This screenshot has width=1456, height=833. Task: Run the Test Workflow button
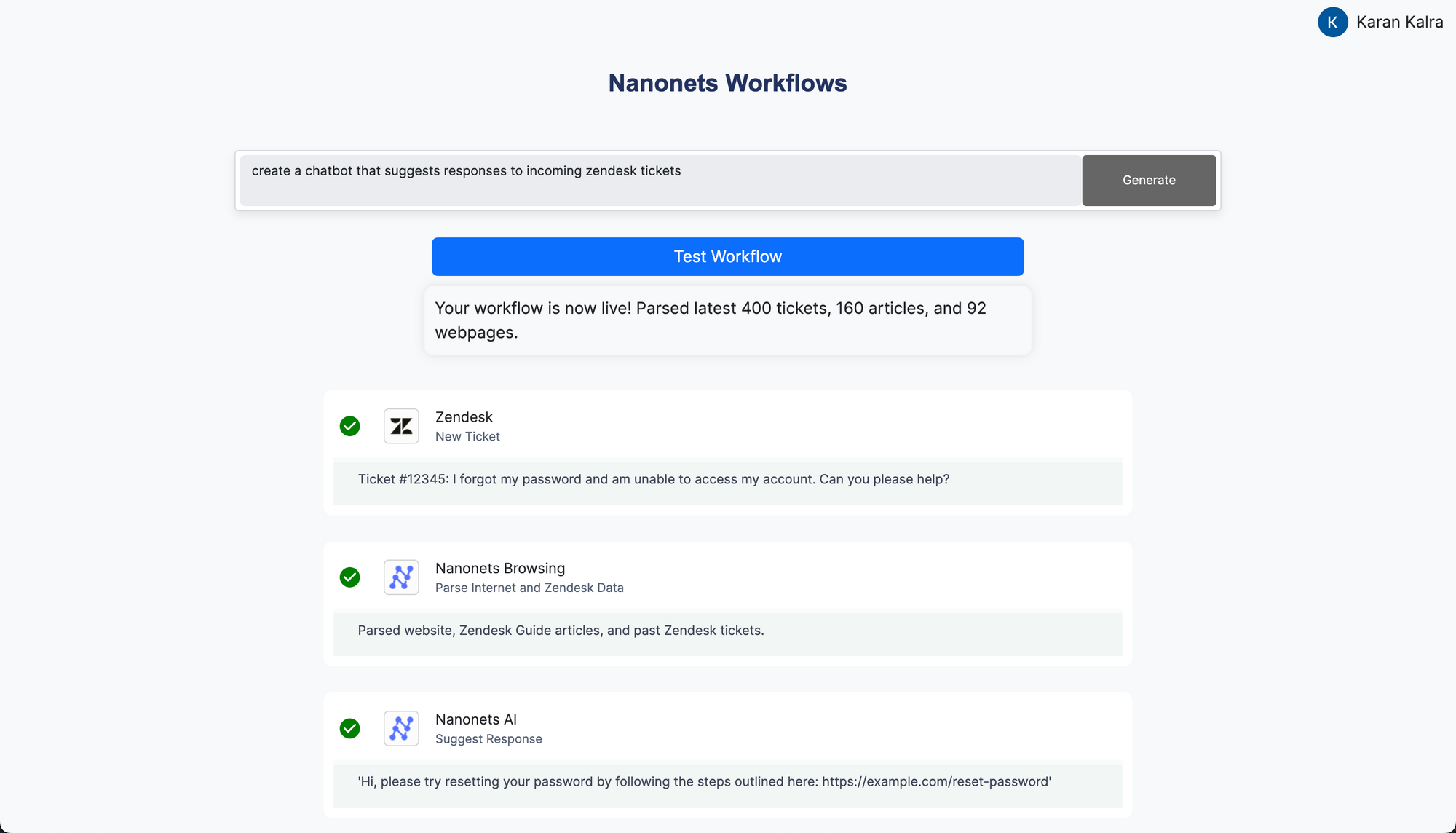[727, 256]
